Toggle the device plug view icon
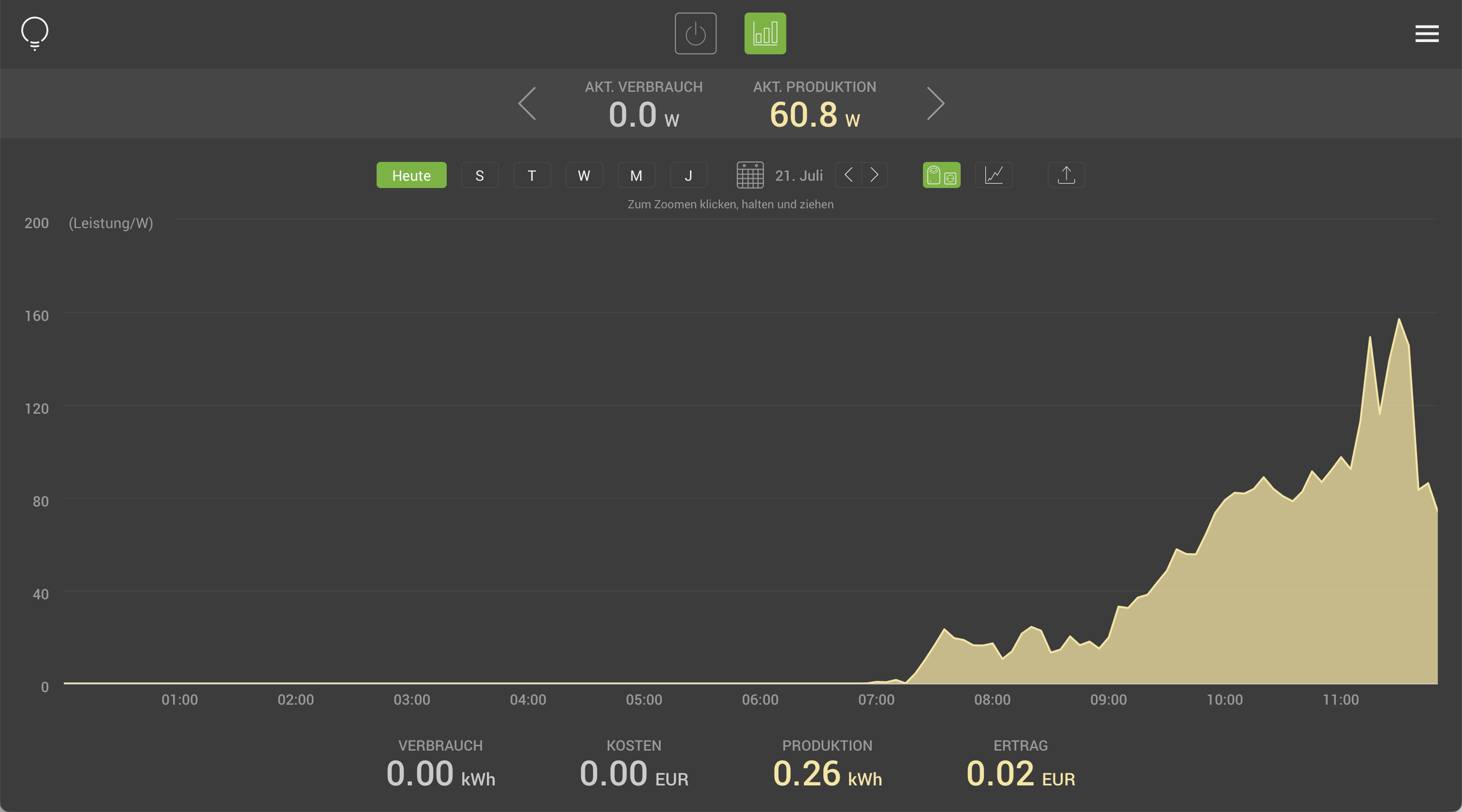Screen dimensions: 1462x812 pyautogui.click(x=942, y=175)
